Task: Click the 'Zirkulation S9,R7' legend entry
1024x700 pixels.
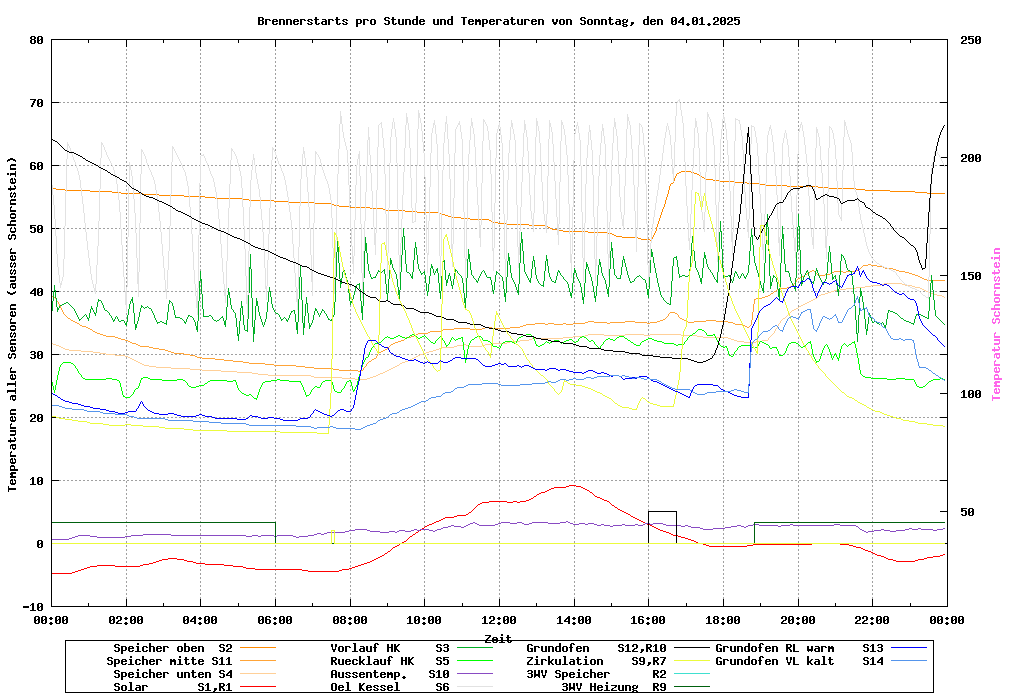Action: pyautogui.click(x=596, y=661)
